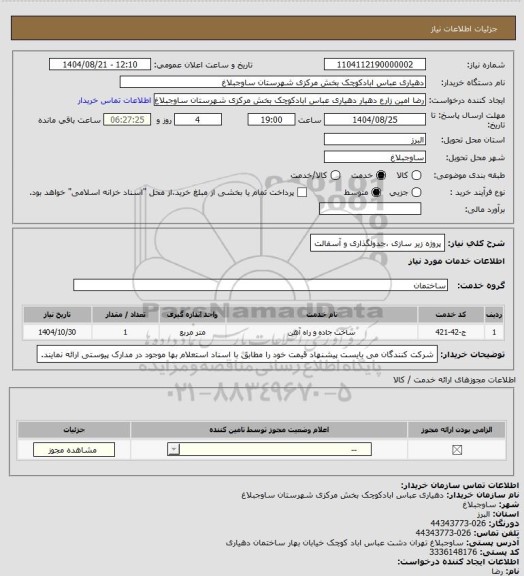Click the ردیف column header
Screen dimensions: 524x576
(x=494, y=314)
